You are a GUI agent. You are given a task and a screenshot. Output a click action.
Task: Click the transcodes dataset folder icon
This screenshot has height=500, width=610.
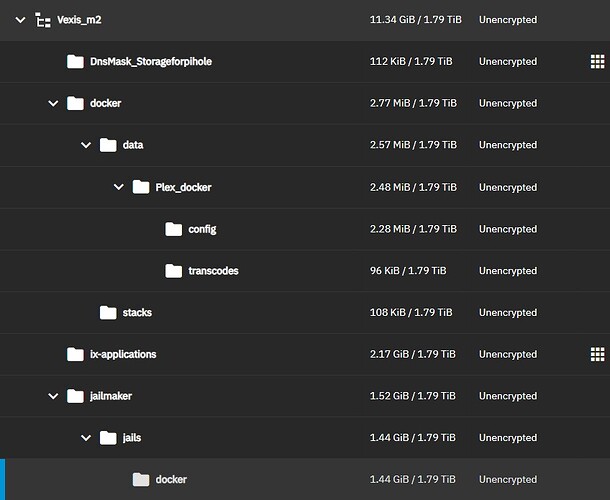174,271
